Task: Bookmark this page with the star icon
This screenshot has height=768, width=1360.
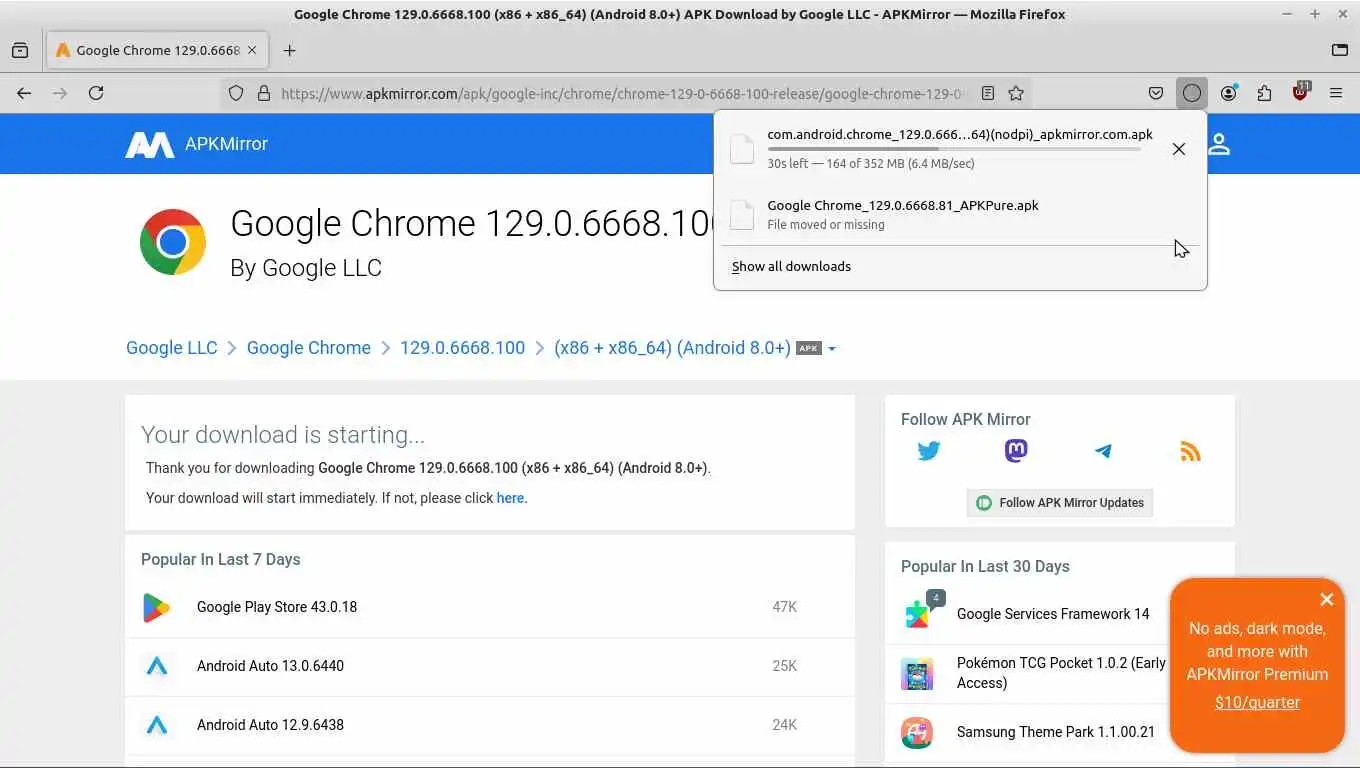Action: [x=1016, y=93]
